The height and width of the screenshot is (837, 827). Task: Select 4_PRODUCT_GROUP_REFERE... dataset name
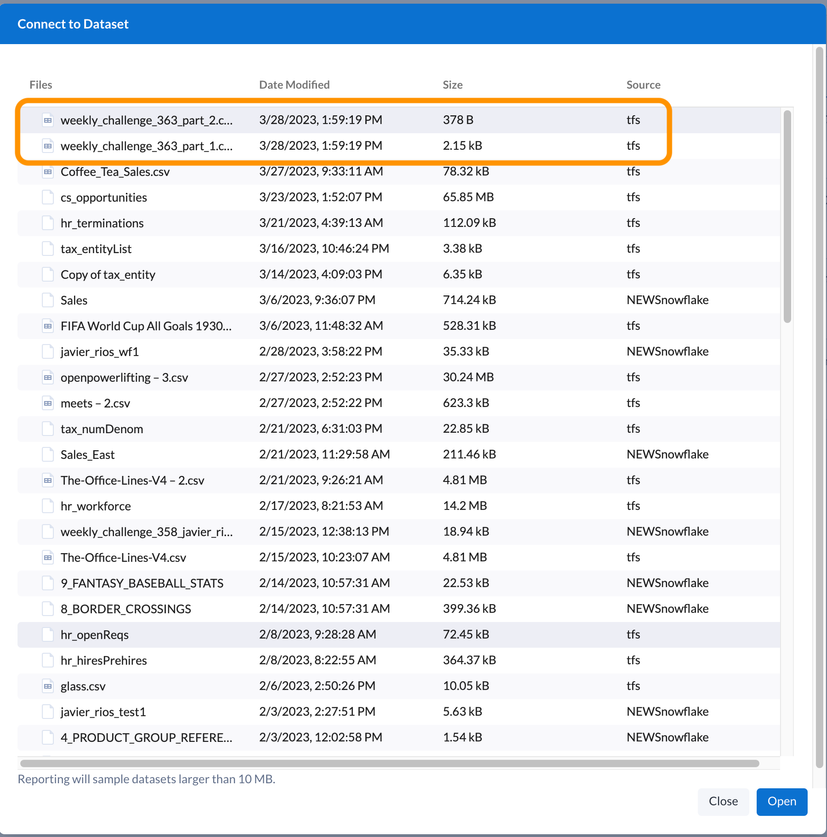[146, 737]
